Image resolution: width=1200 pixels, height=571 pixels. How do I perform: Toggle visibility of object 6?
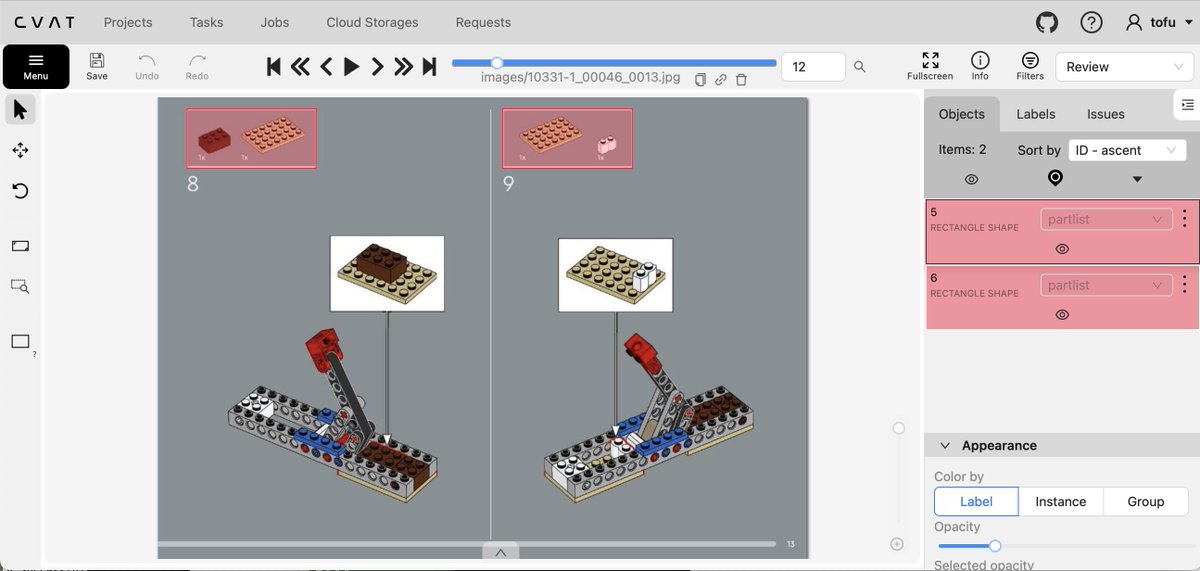(x=1062, y=315)
